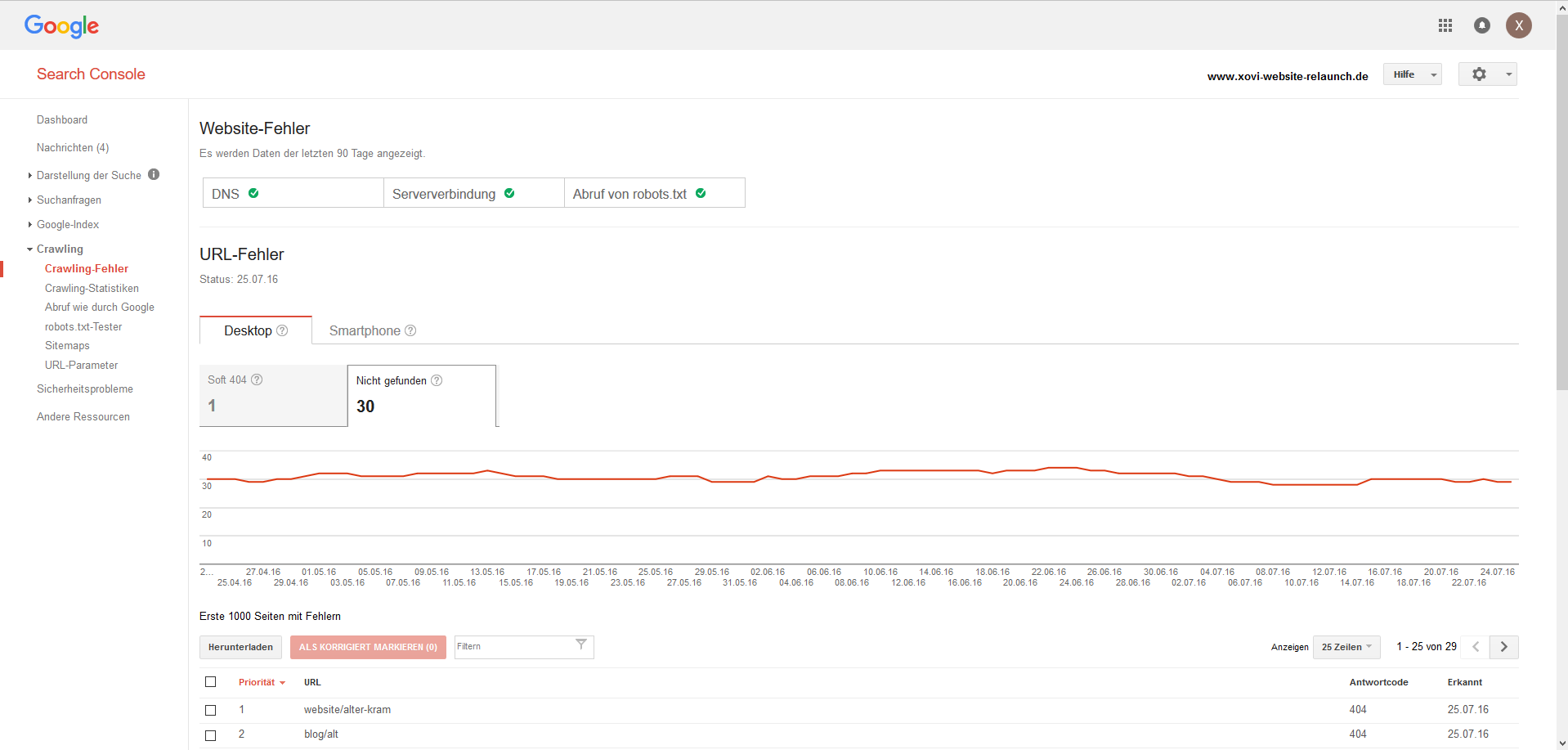View Google notifications bell
Viewport: 1568px width, 750px height.
tap(1482, 25)
